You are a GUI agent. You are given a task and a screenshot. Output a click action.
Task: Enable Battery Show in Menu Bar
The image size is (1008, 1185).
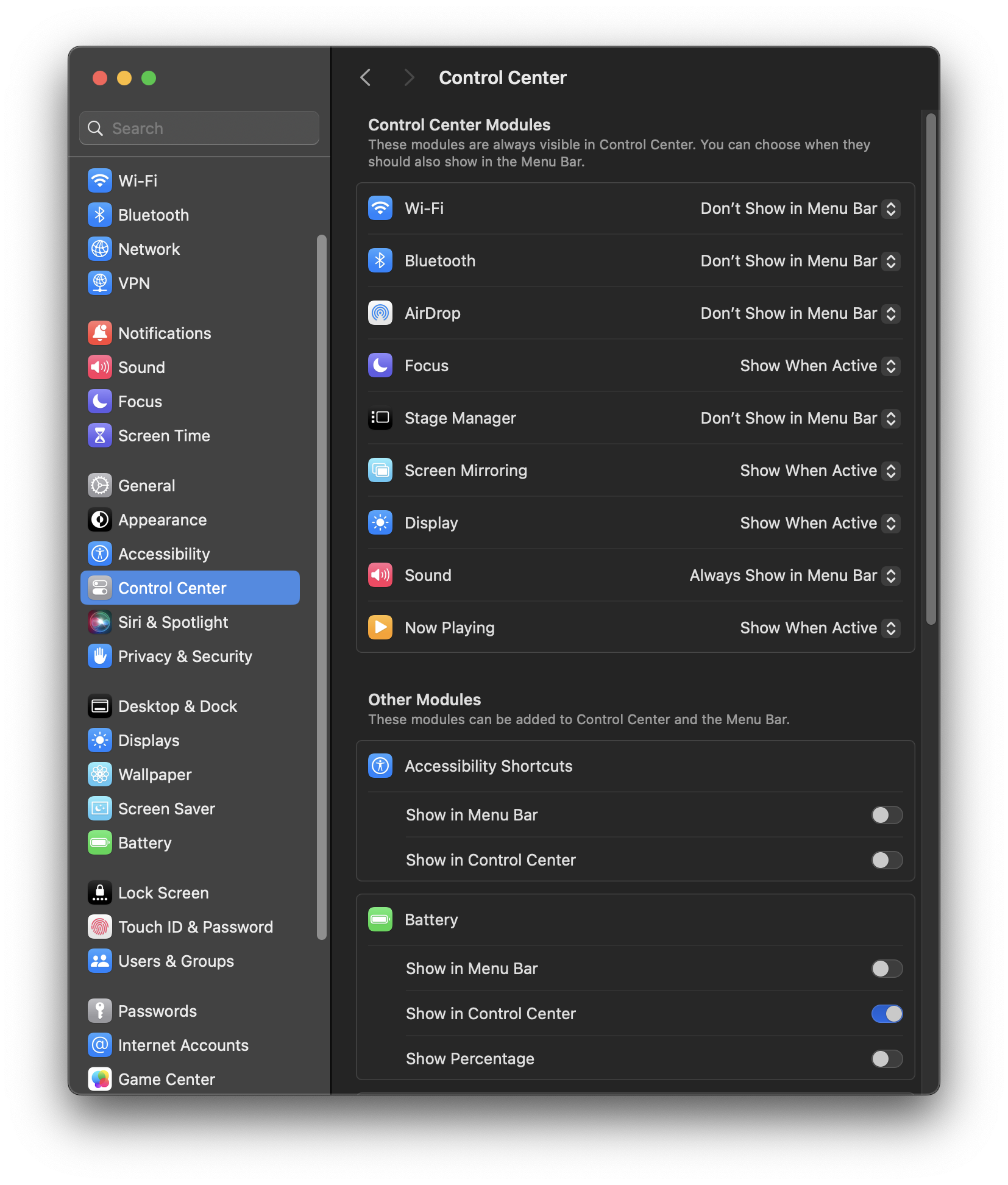pos(887,969)
